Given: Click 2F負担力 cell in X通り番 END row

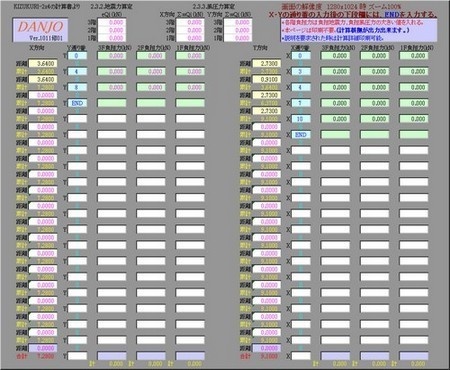Looking at the screenshot, I should pos(375,135).
